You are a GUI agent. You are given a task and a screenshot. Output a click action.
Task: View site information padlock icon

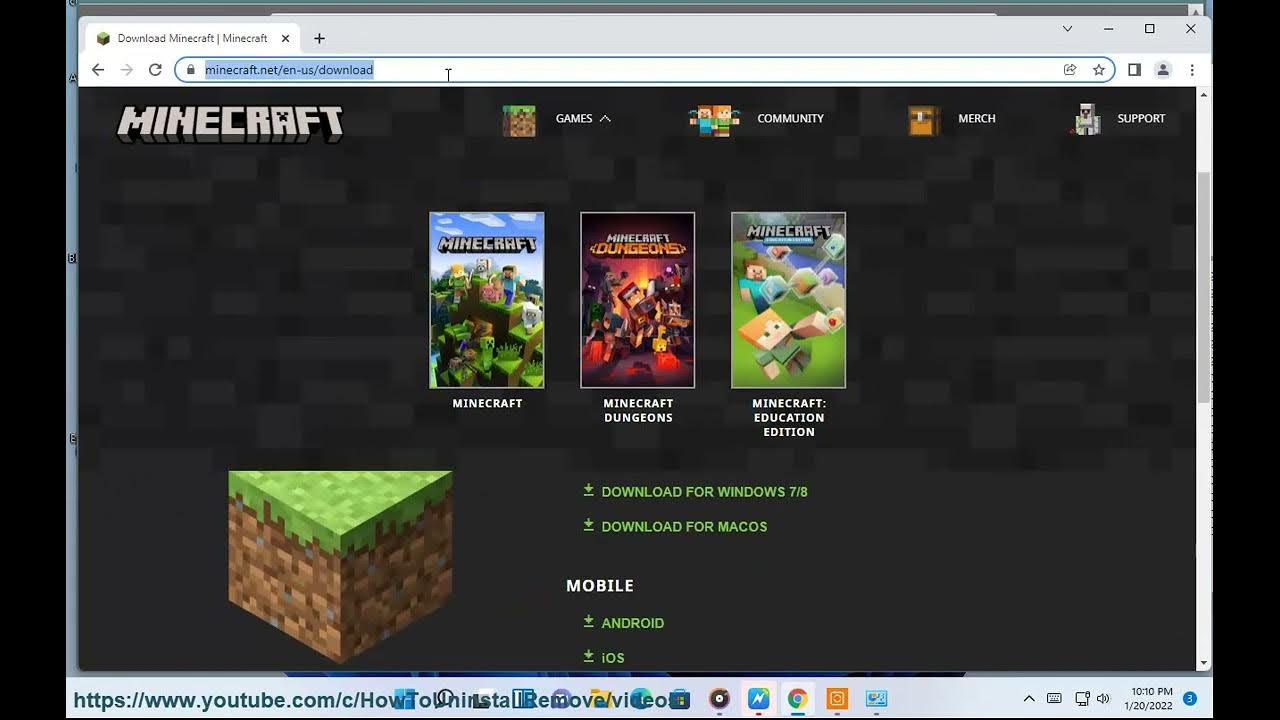click(190, 70)
